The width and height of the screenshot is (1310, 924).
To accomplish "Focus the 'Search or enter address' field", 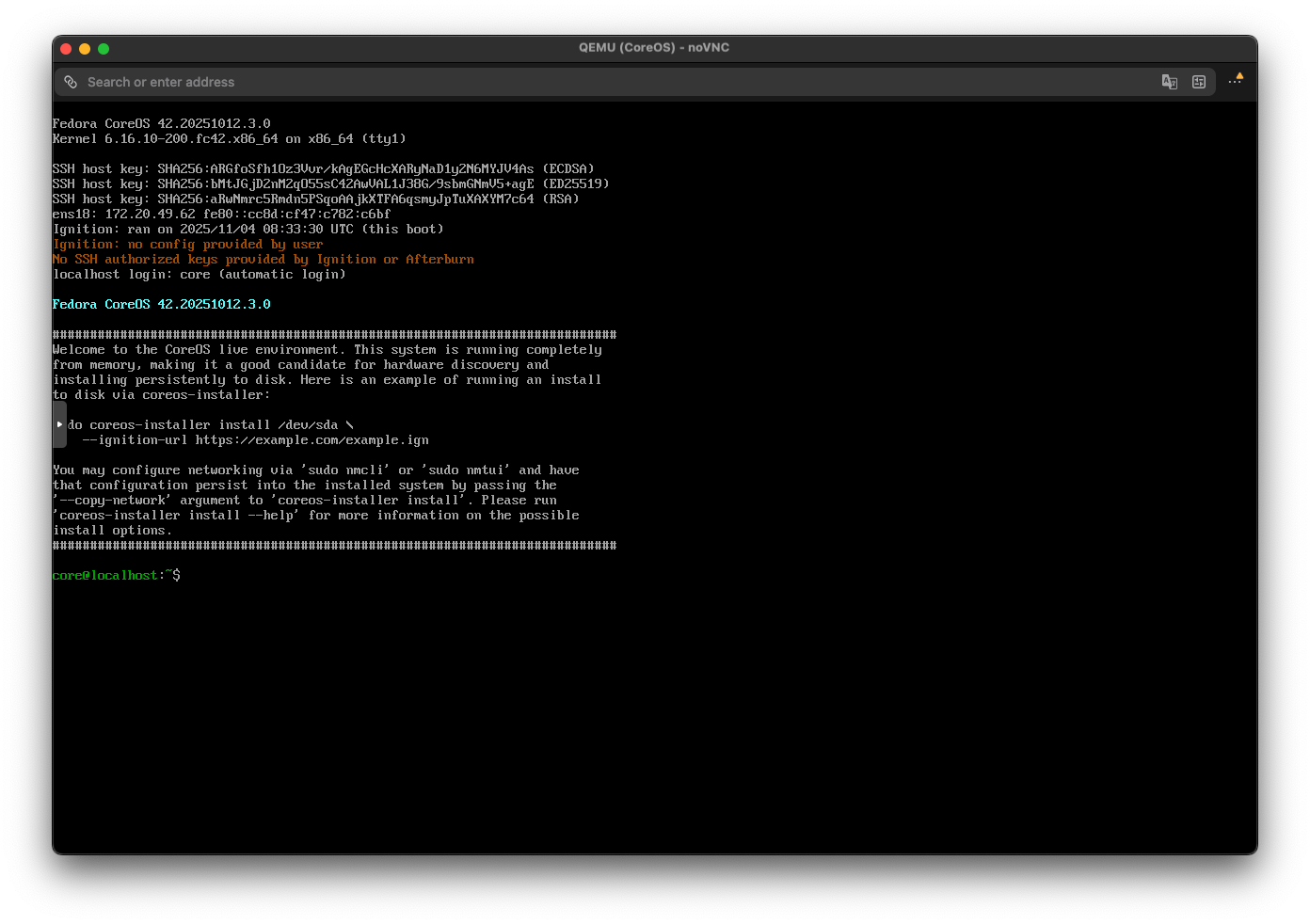I will pos(565,83).
